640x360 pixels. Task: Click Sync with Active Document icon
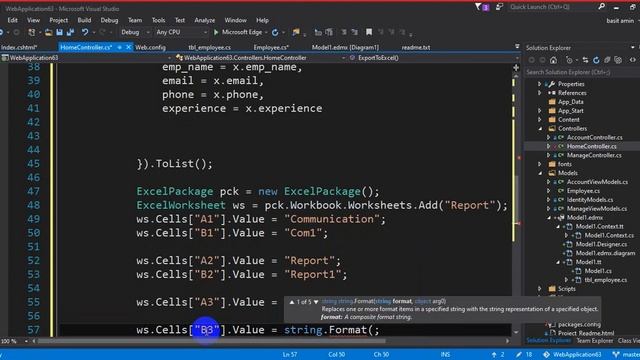(x=585, y=60)
